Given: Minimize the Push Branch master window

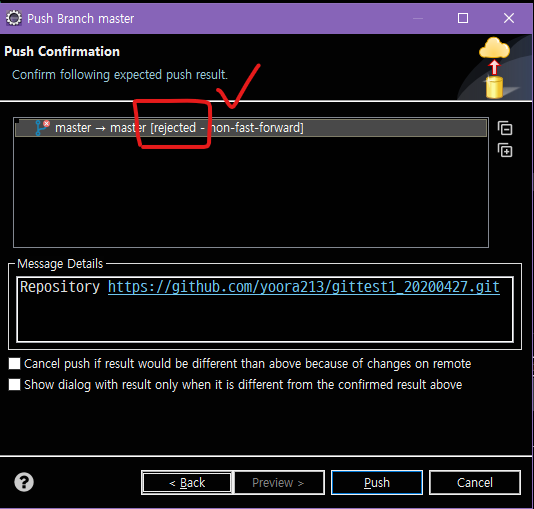Looking at the screenshot, I should (418, 18).
